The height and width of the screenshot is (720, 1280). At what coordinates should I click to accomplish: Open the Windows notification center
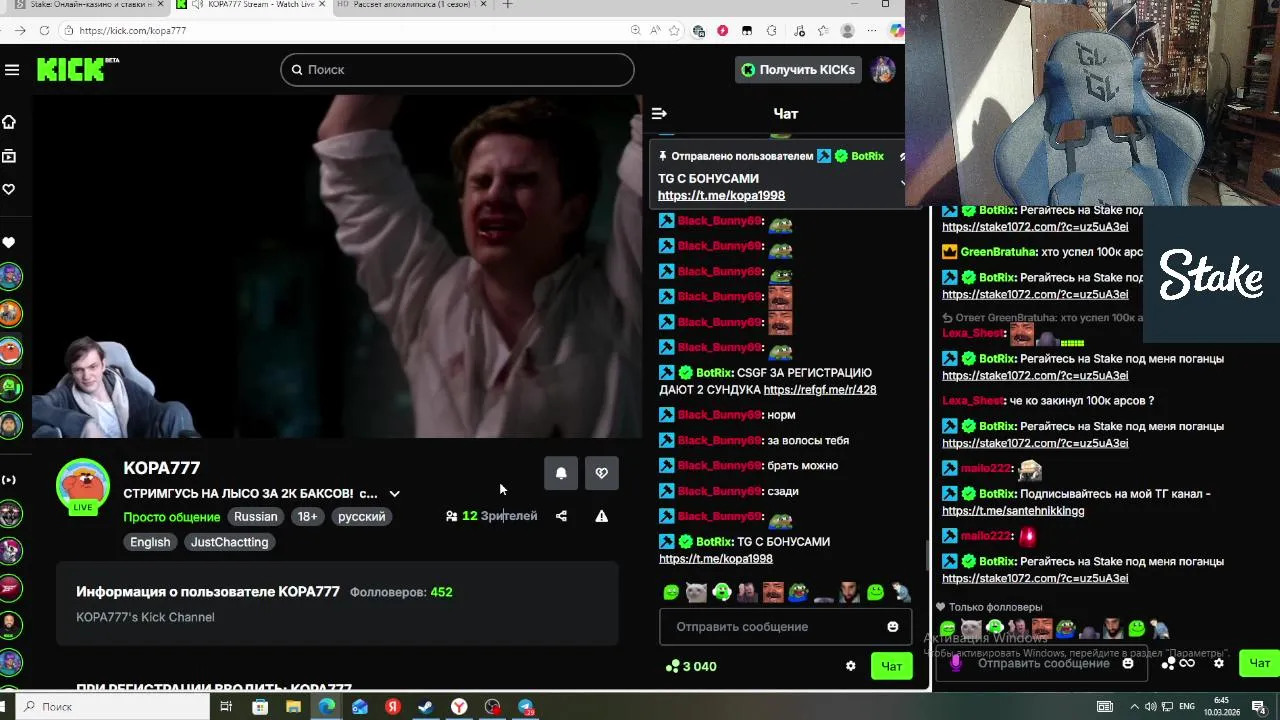[1259, 707]
